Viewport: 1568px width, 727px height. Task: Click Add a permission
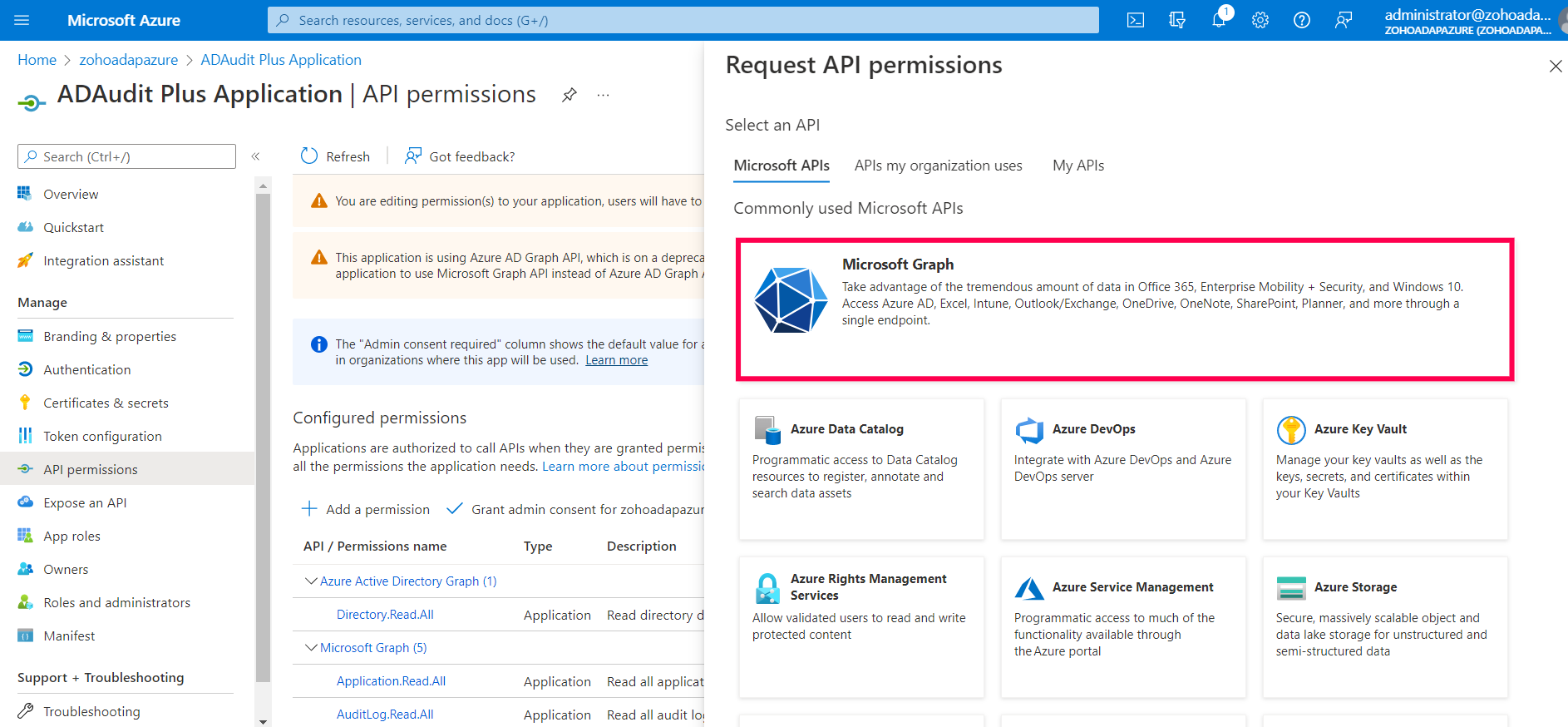click(x=366, y=509)
